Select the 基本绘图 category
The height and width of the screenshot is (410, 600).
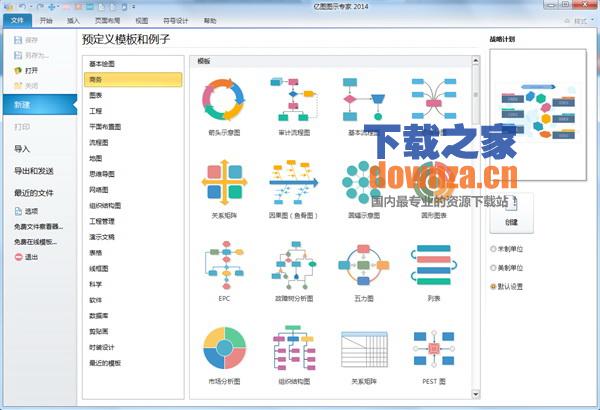tap(133, 64)
